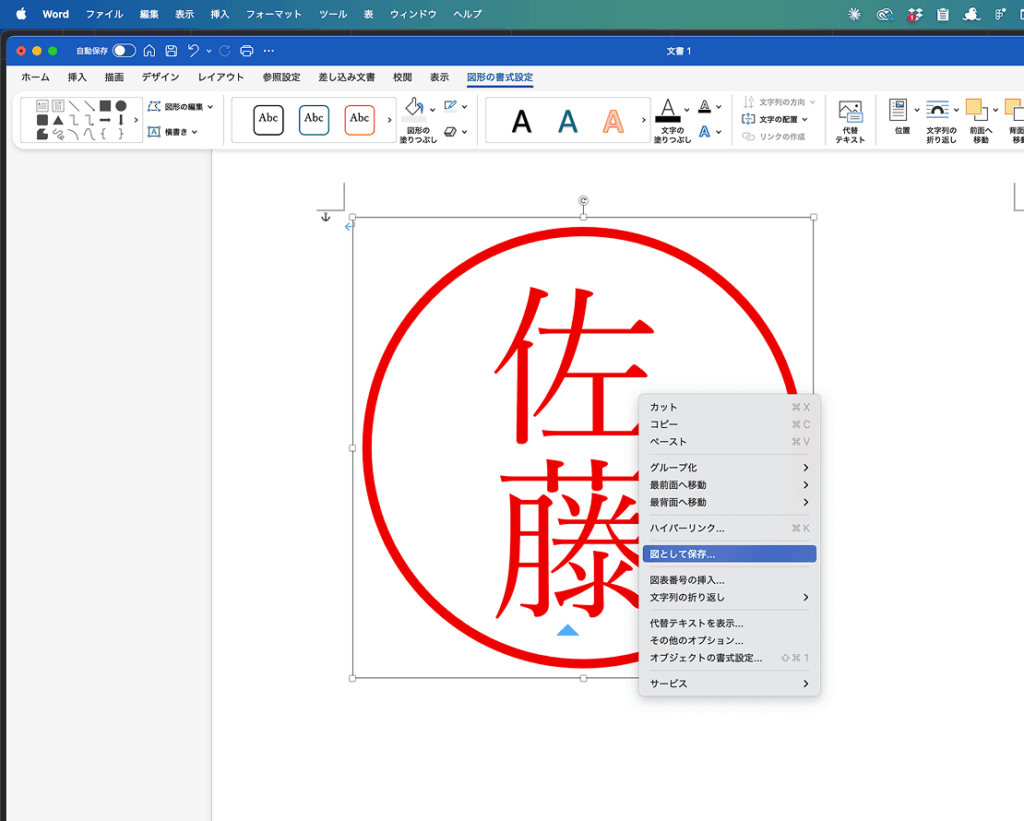This screenshot has width=1024, height=821.
Task: Click the wrap text icon
Action: (937, 110)
